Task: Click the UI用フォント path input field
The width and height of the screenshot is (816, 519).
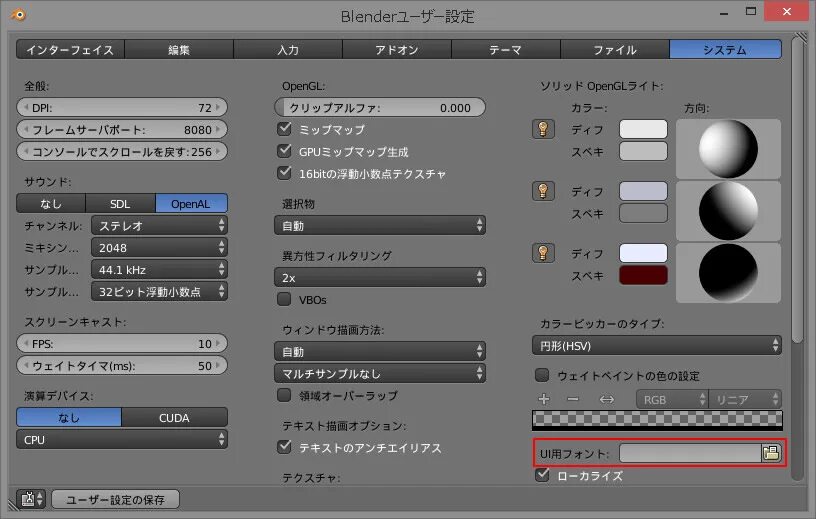Action: pos(691,453)
